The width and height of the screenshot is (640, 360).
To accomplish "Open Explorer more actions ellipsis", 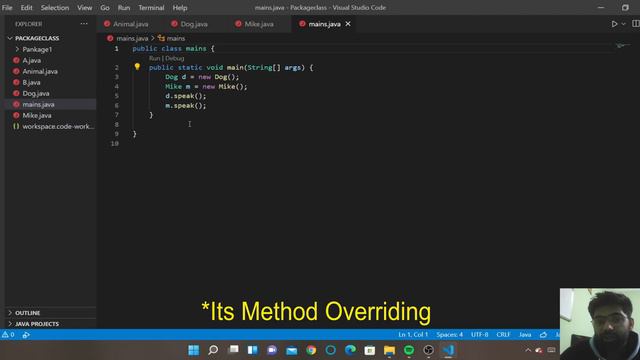I will click(x=84, y=24).
